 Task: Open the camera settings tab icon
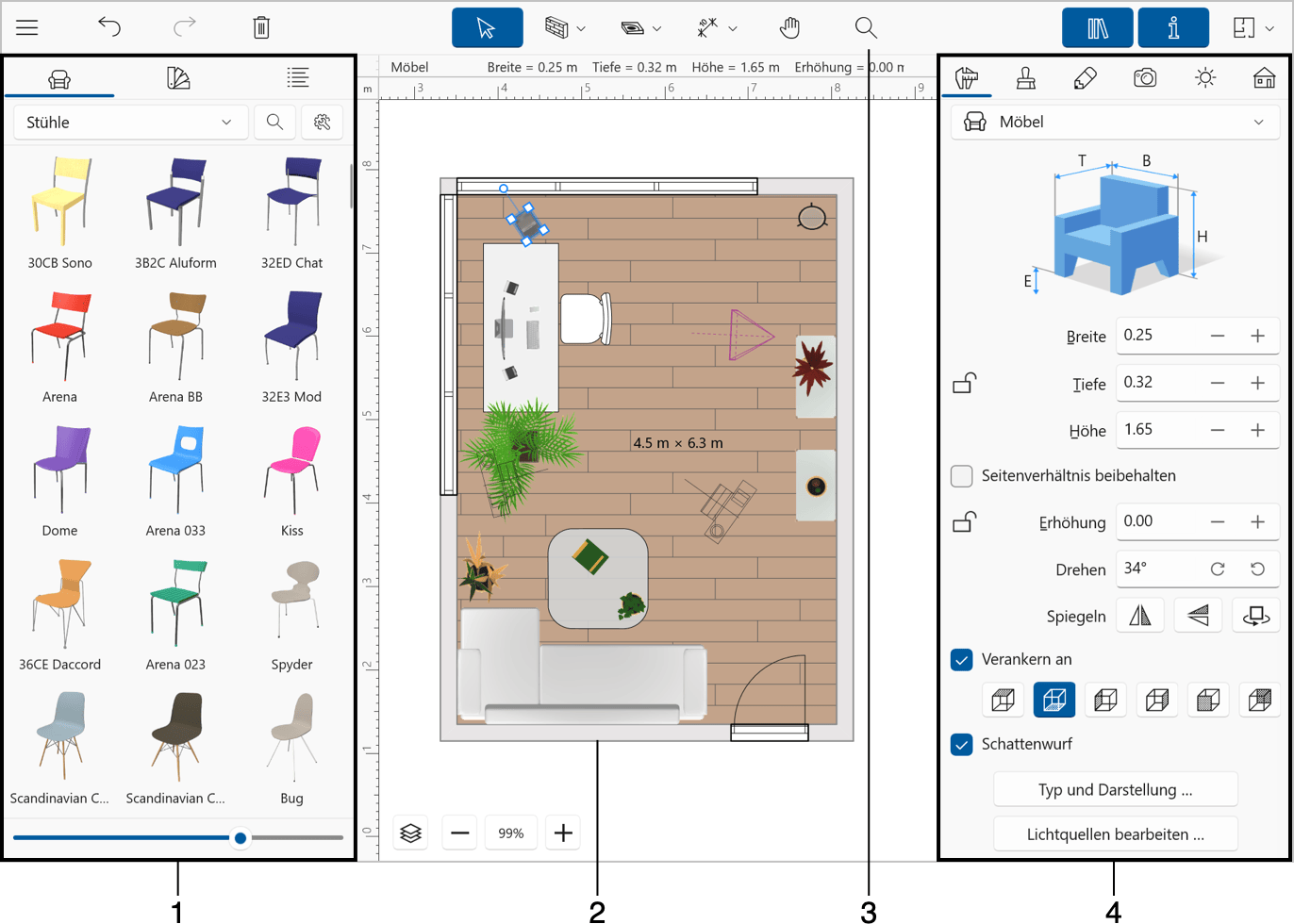click(1144, 78)
